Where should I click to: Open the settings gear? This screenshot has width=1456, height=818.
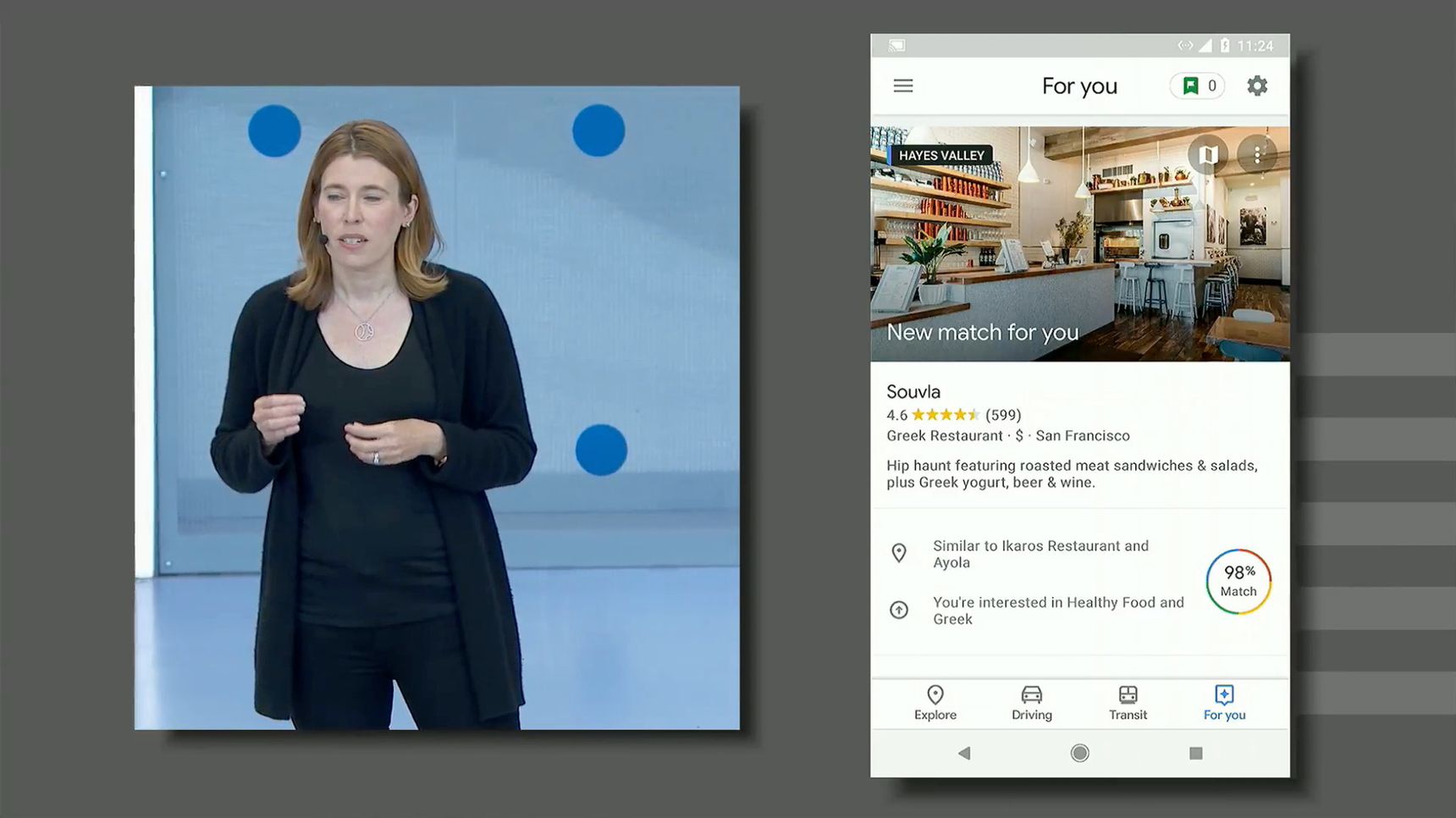coord(1257,86)
